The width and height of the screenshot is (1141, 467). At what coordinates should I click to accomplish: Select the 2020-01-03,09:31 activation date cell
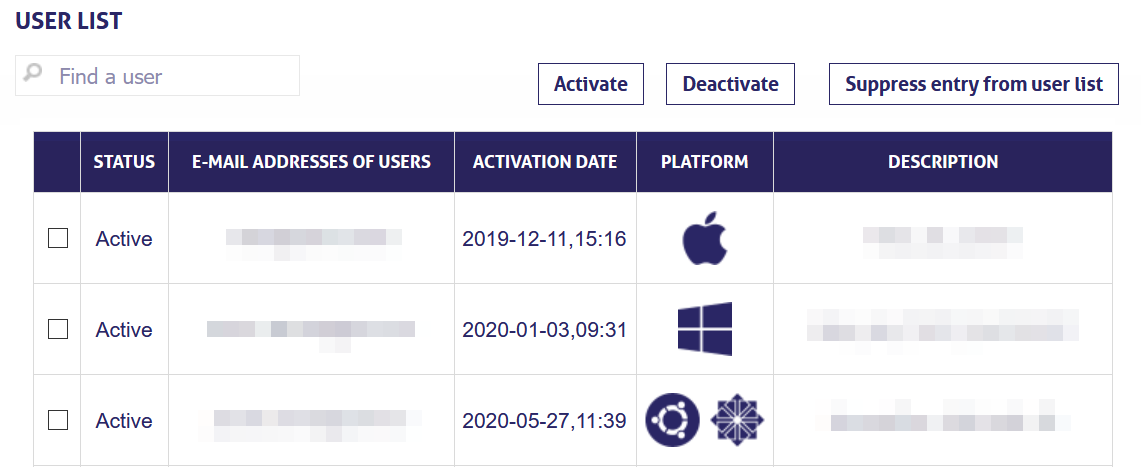pos(544,330)
